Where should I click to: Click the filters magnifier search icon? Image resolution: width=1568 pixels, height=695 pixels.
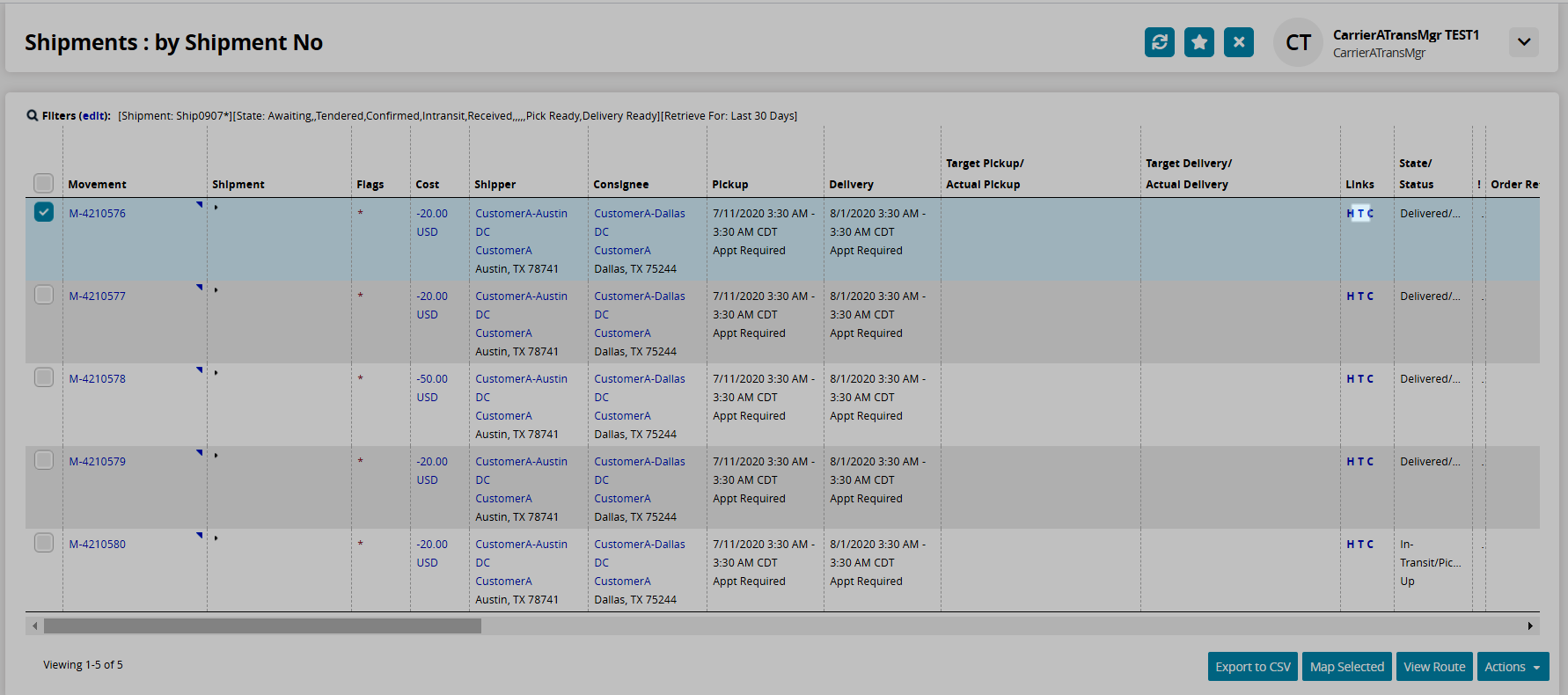33,115
